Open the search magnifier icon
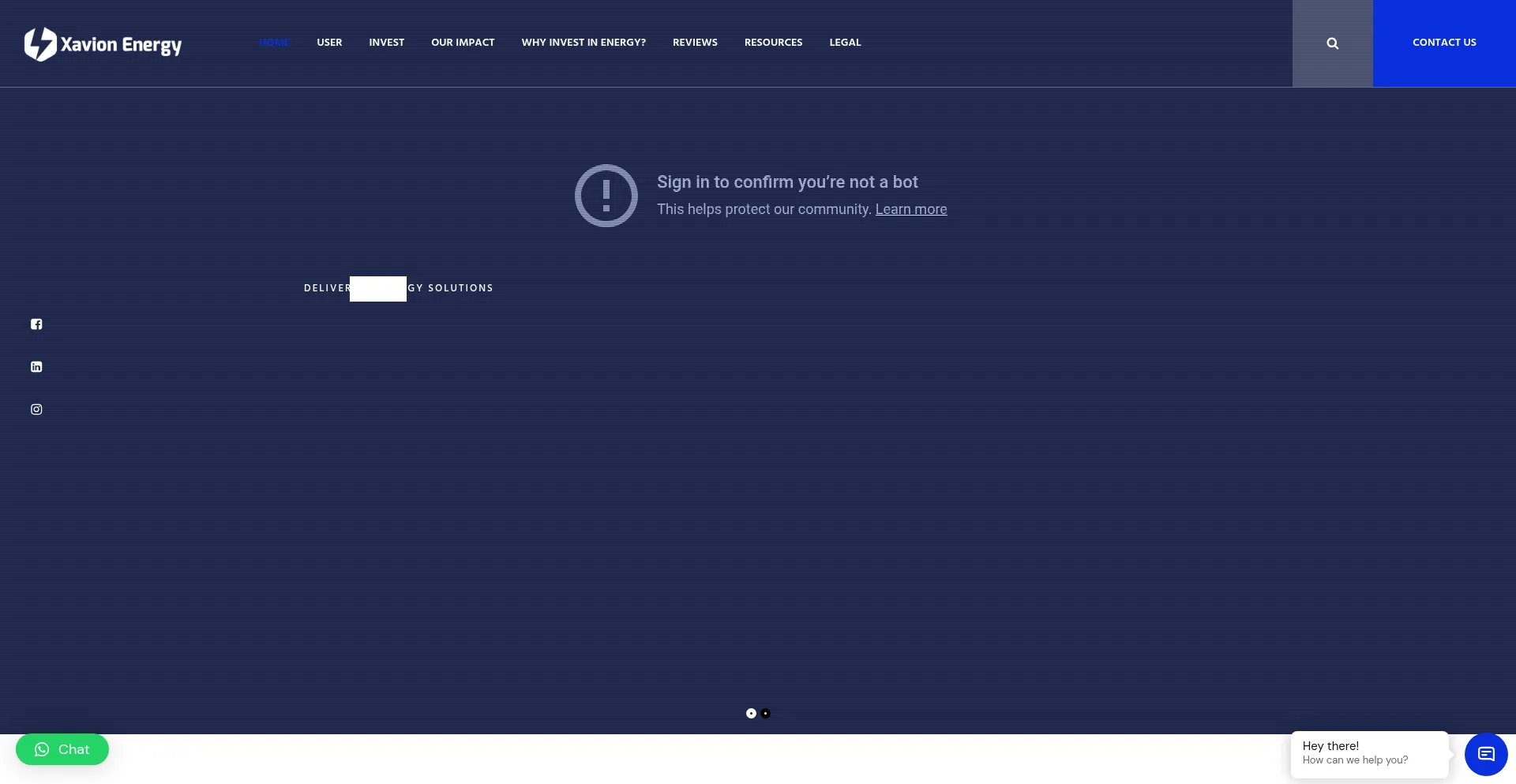 (x=1332, y=43)
